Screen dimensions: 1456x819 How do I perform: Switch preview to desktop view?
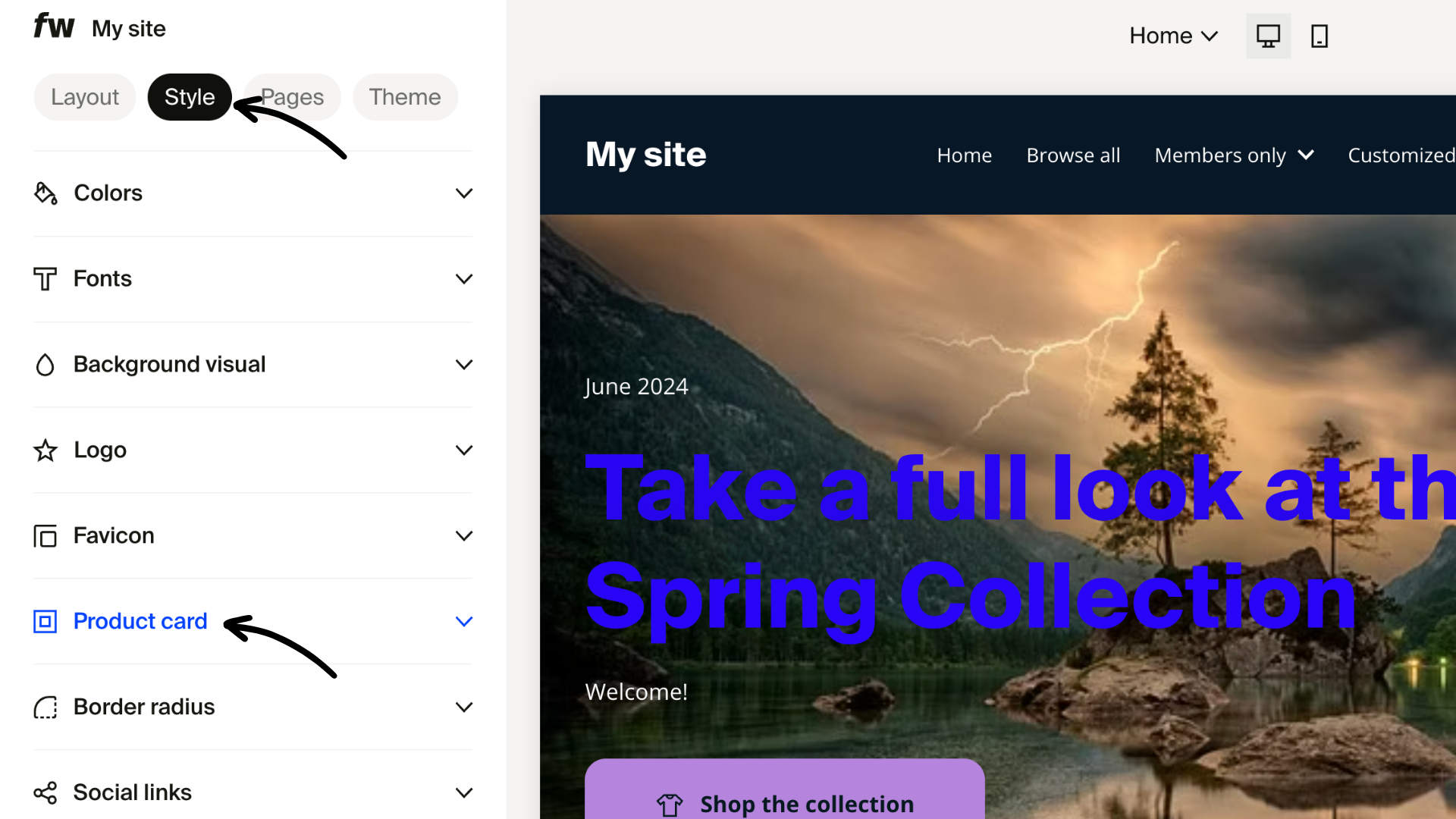click(1269, 36)
